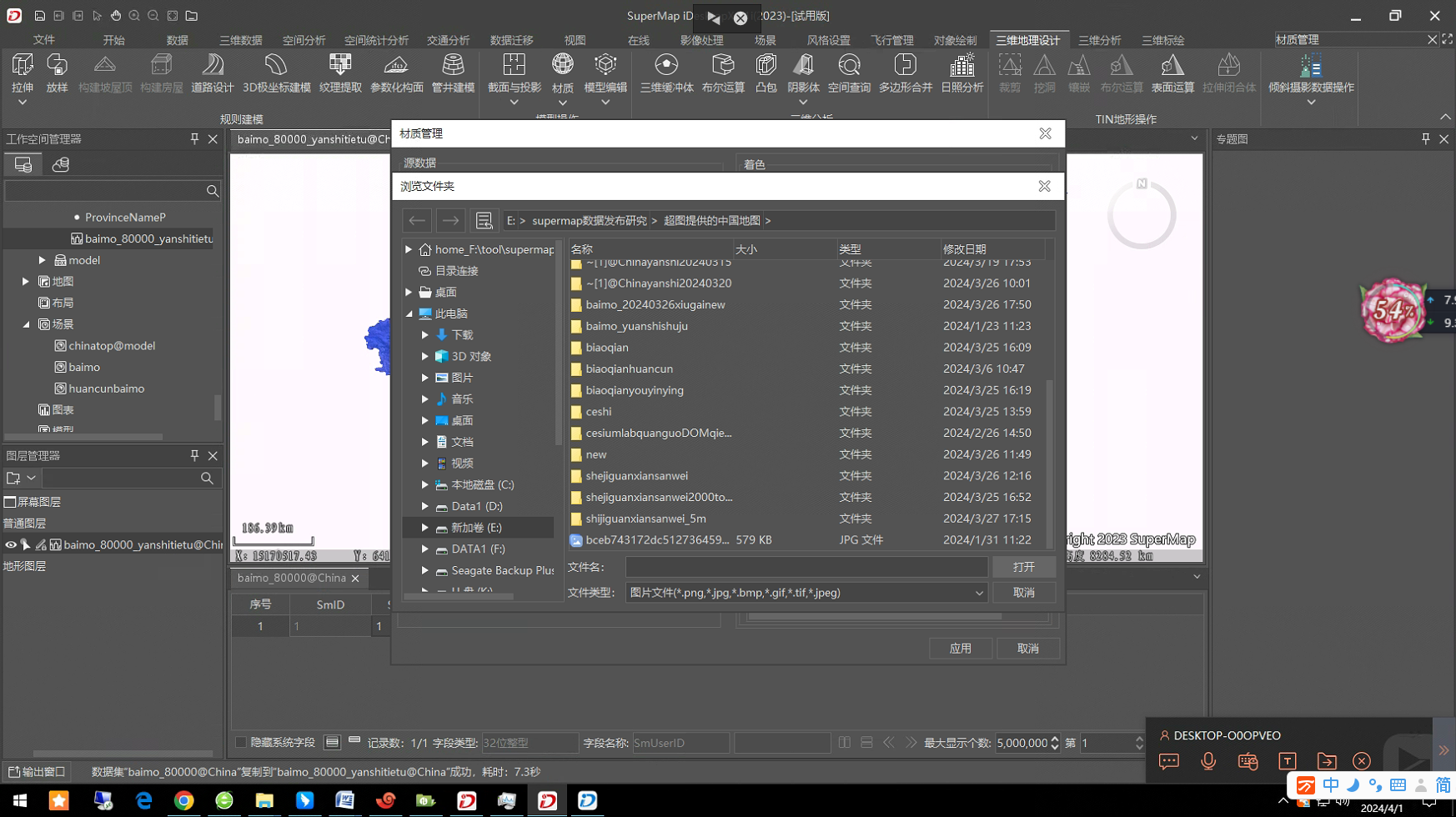Open File Explorer from the taskbar

click(264, 800)
